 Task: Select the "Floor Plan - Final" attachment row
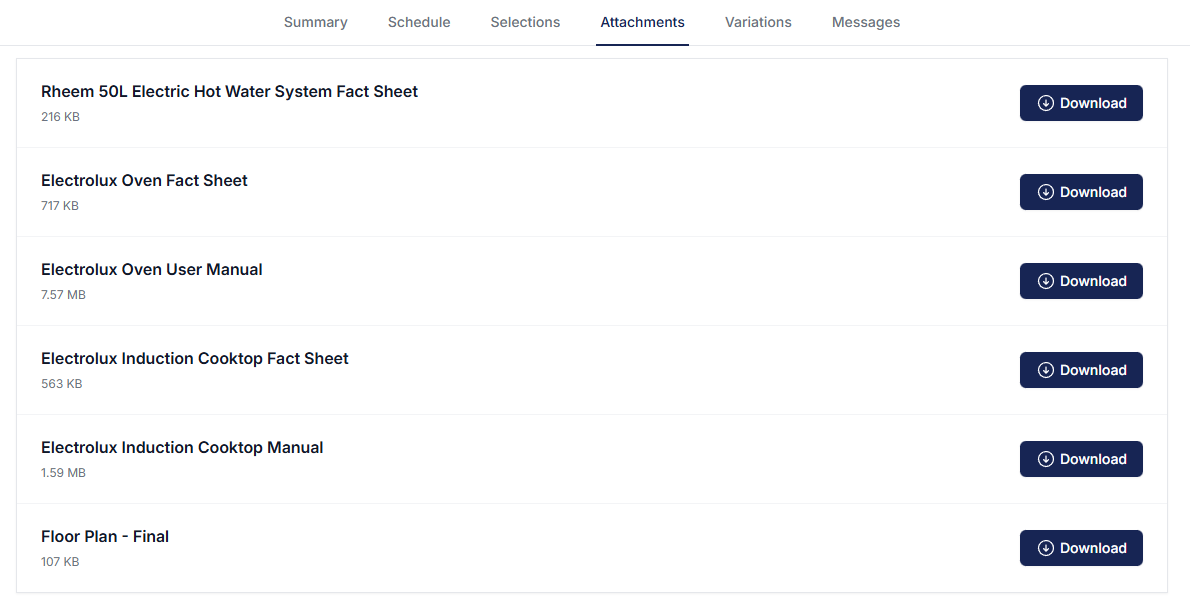click(x=500, y=546)
